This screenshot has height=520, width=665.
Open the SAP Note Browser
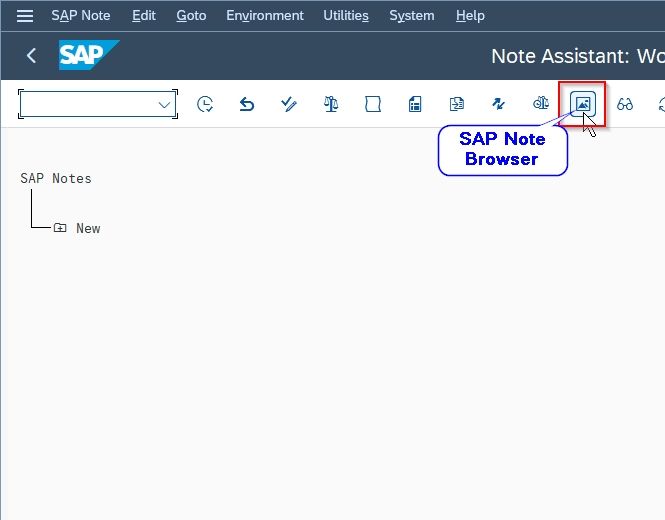click(583, 104)
